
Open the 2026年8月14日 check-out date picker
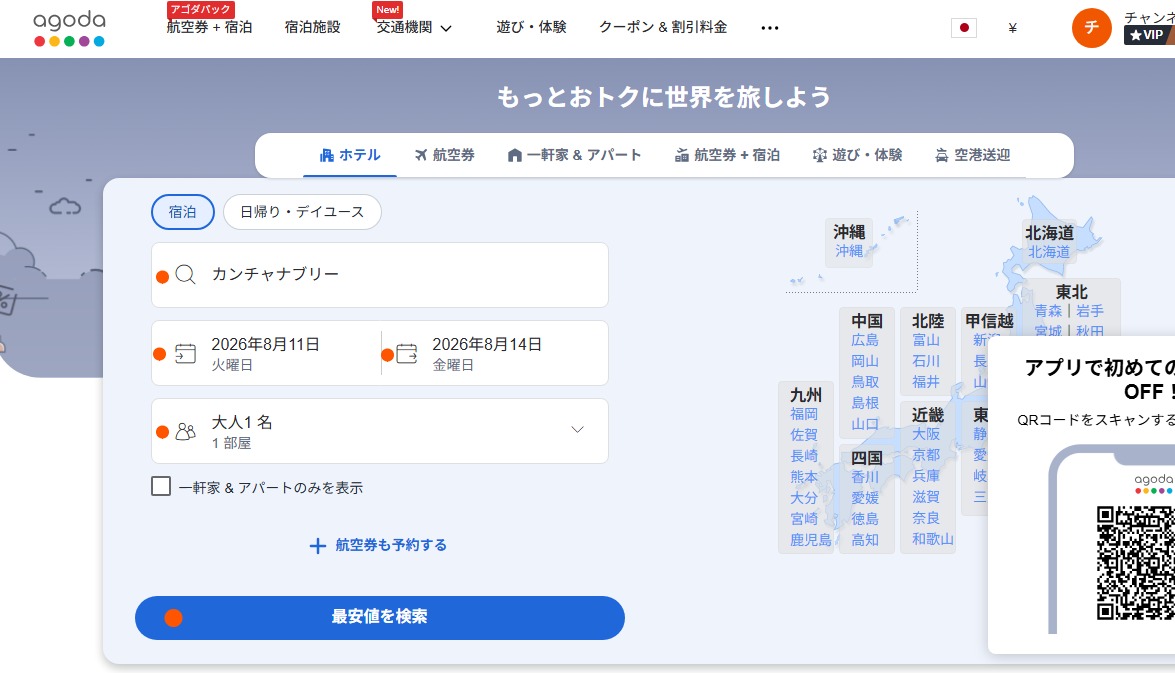click(495, 353)
